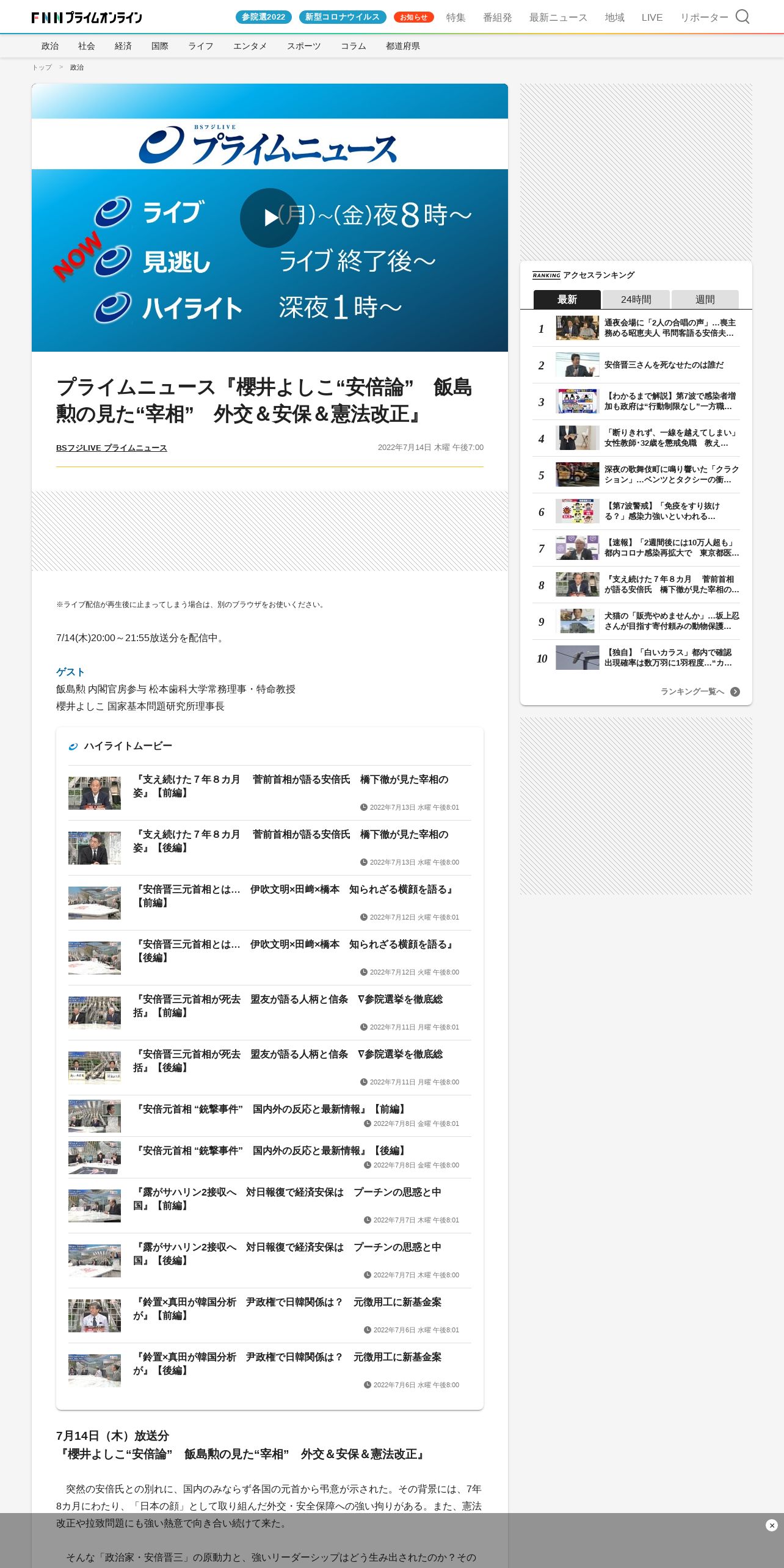Open ranking 3 thumbnail 【わかるまで解説】

click(578, 401)
